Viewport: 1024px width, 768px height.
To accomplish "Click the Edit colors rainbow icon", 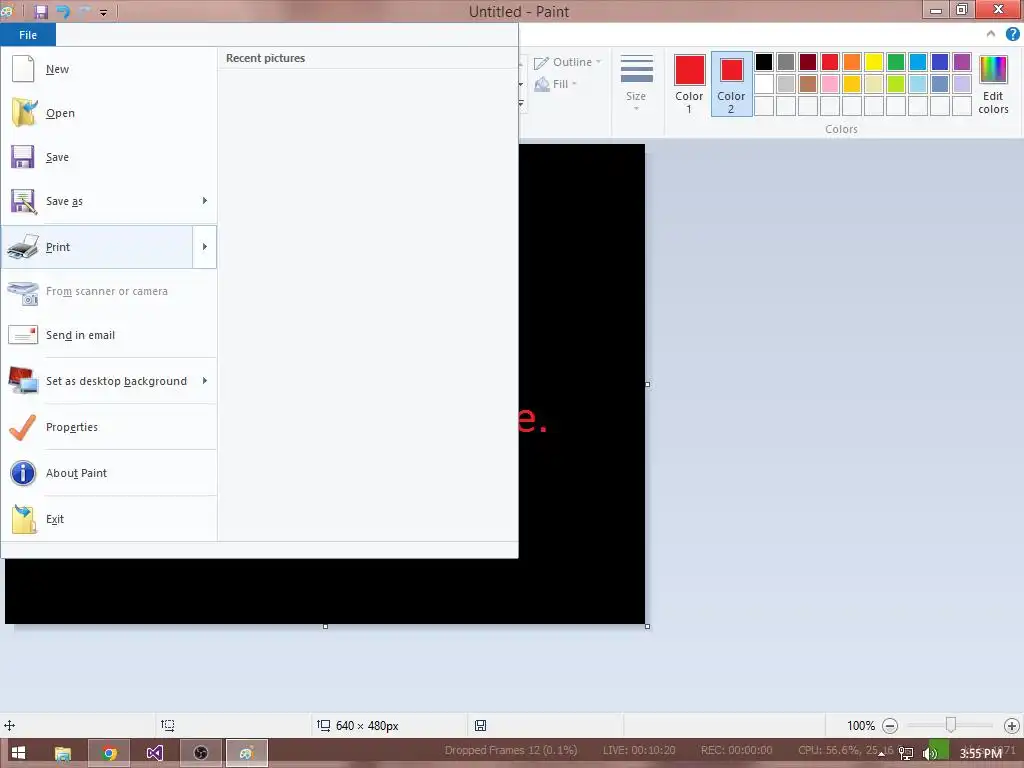I will (993, 69).
